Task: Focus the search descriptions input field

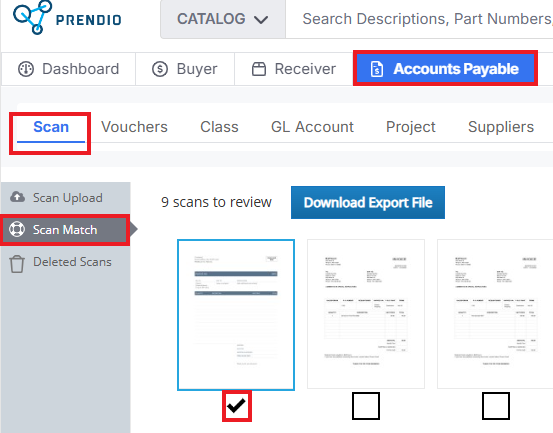Action: 419,19
